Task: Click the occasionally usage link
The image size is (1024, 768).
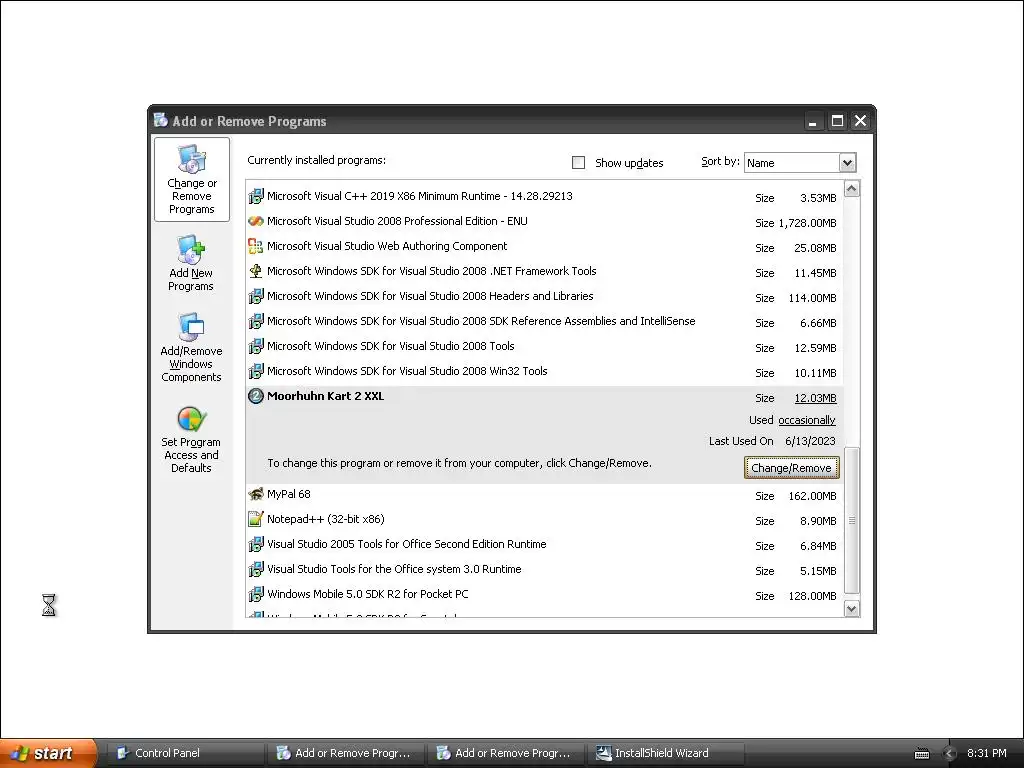Action: [x=807, y=420]
